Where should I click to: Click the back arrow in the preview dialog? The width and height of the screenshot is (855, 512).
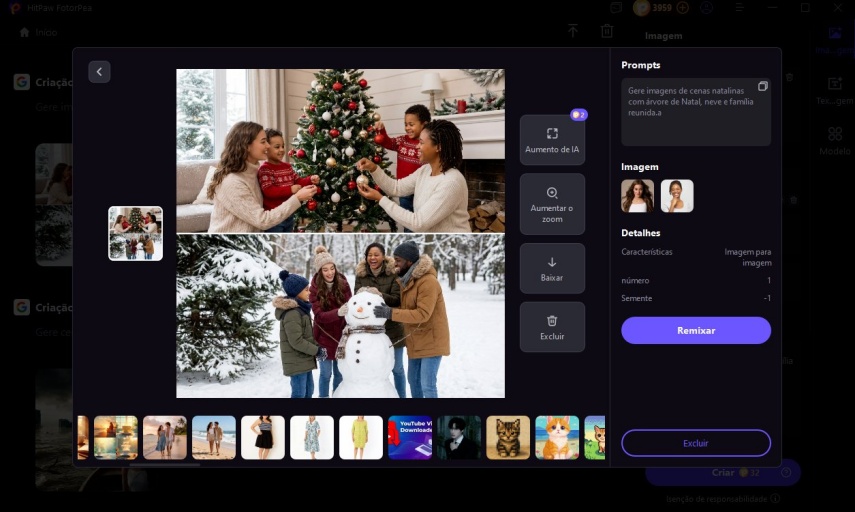click(99, 72)
